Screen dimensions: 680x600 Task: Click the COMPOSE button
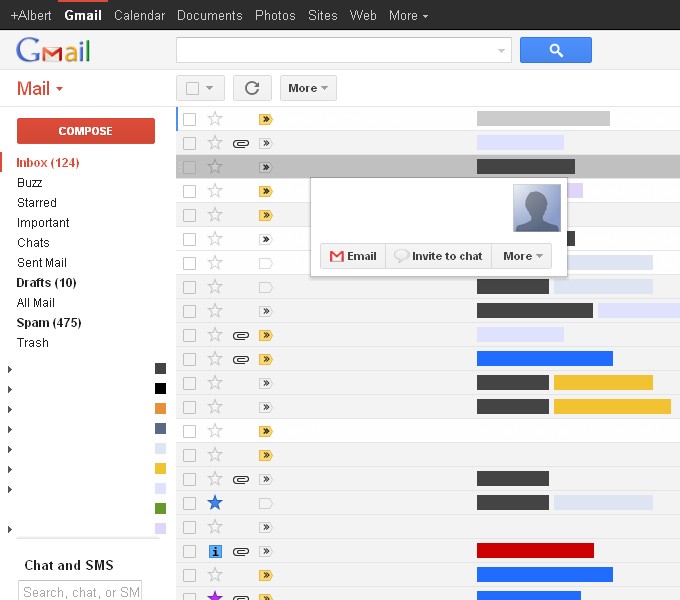click(86, 131)
